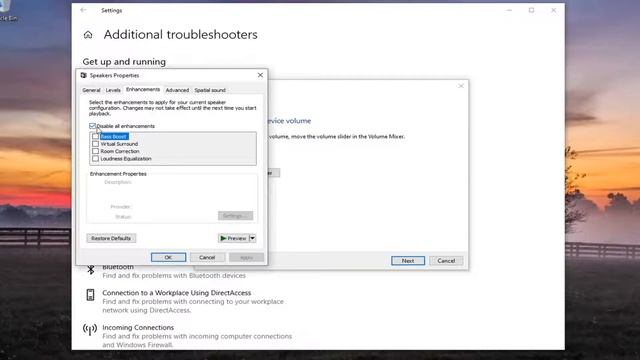This screenshot has width=640, height=360.
Task: Open the Spatial sound tab
Action: (210, 90)
